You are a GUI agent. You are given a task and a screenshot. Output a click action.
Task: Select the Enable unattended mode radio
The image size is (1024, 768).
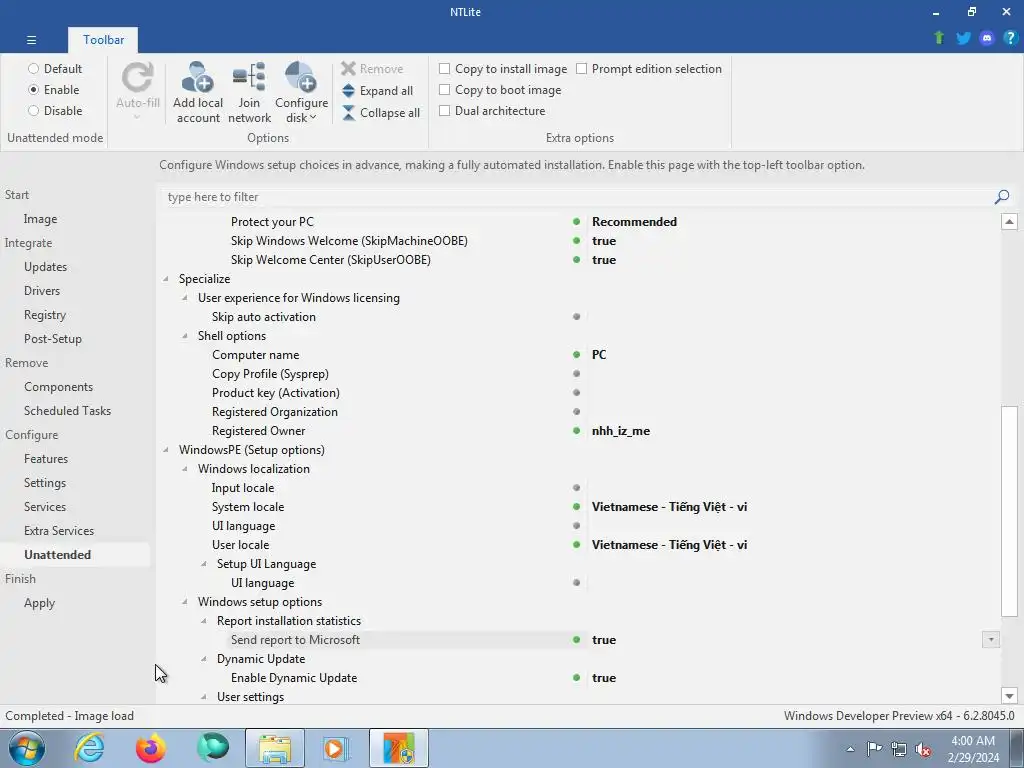(x=33, y=89)
